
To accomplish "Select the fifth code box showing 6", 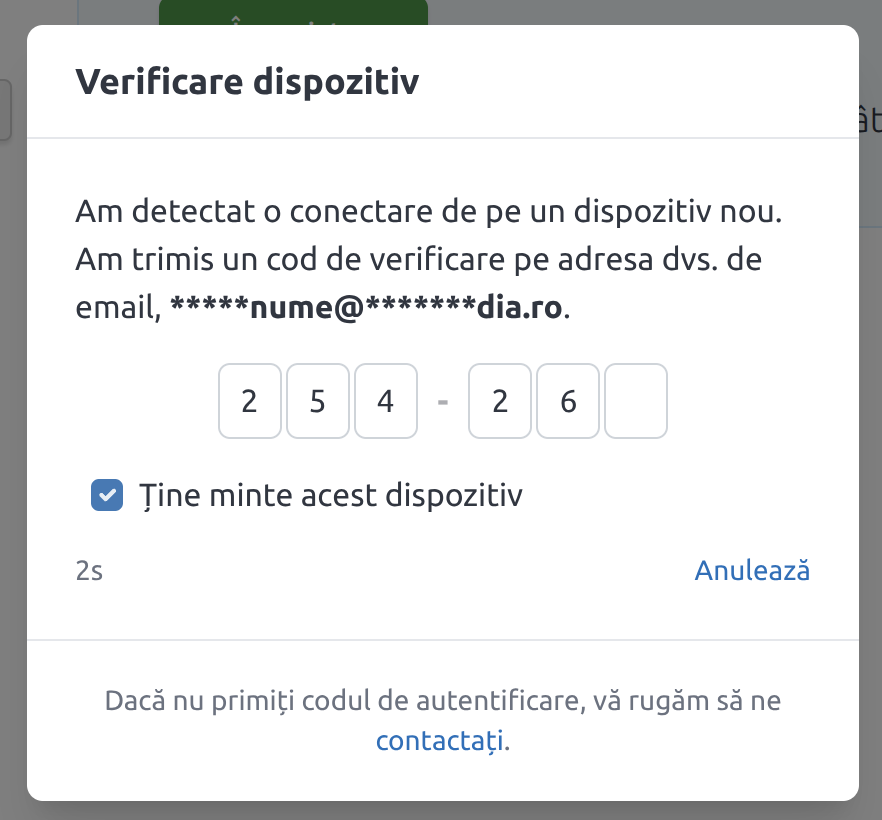I will coord(568,401).
